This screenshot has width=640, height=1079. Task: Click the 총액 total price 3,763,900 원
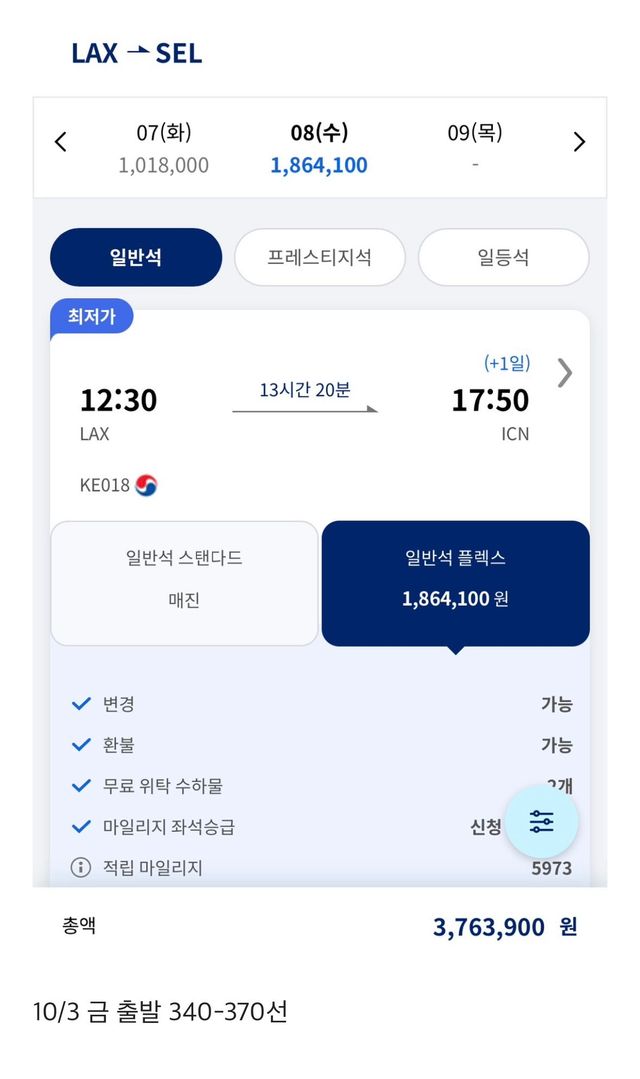click(x=504, y=927)
